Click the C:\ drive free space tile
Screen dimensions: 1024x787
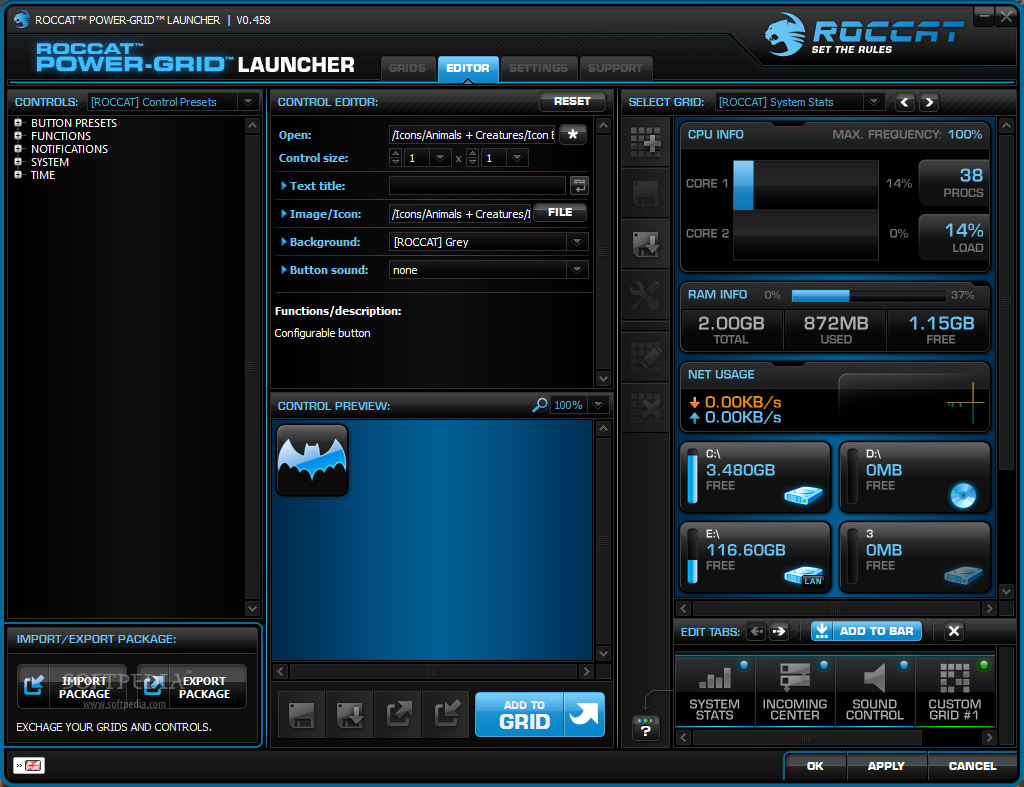pos(755,477)
